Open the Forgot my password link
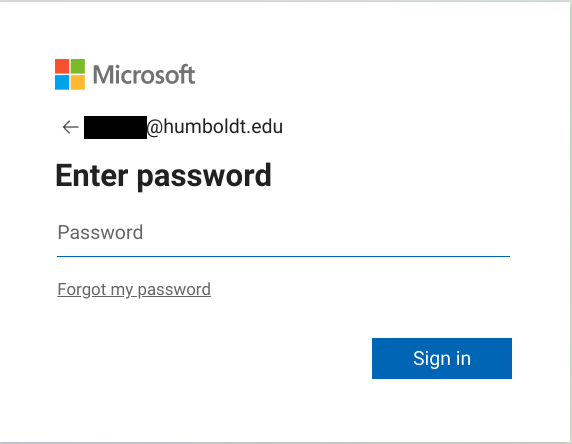The image size is (572, 444). 134,290
